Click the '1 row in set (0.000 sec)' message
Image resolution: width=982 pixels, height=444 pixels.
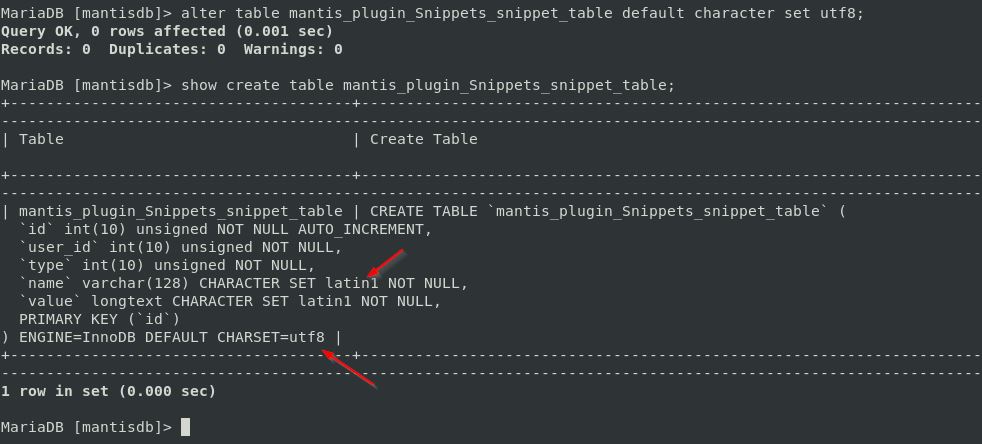(108, 391)
